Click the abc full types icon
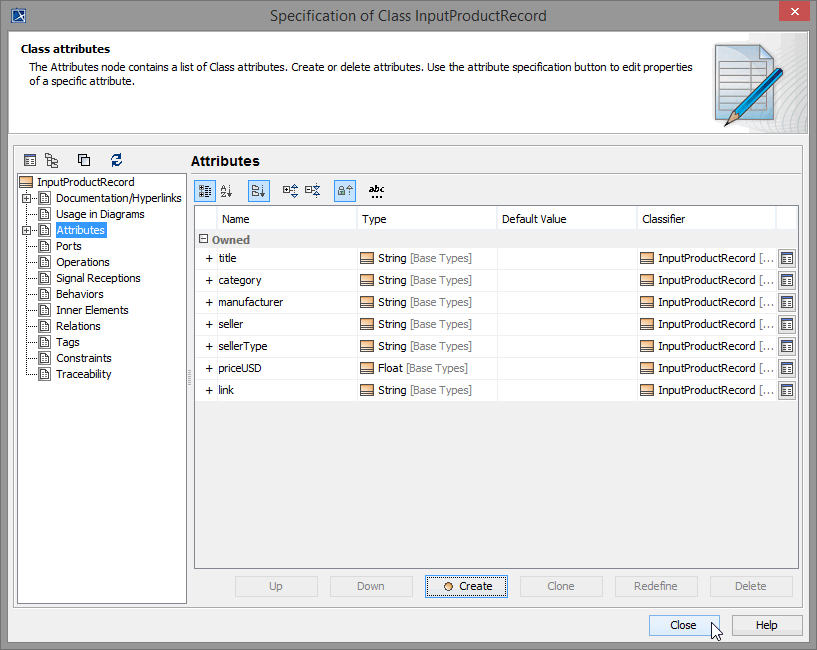The width and height of the screenshot is (817, 650). coord(376,191)
